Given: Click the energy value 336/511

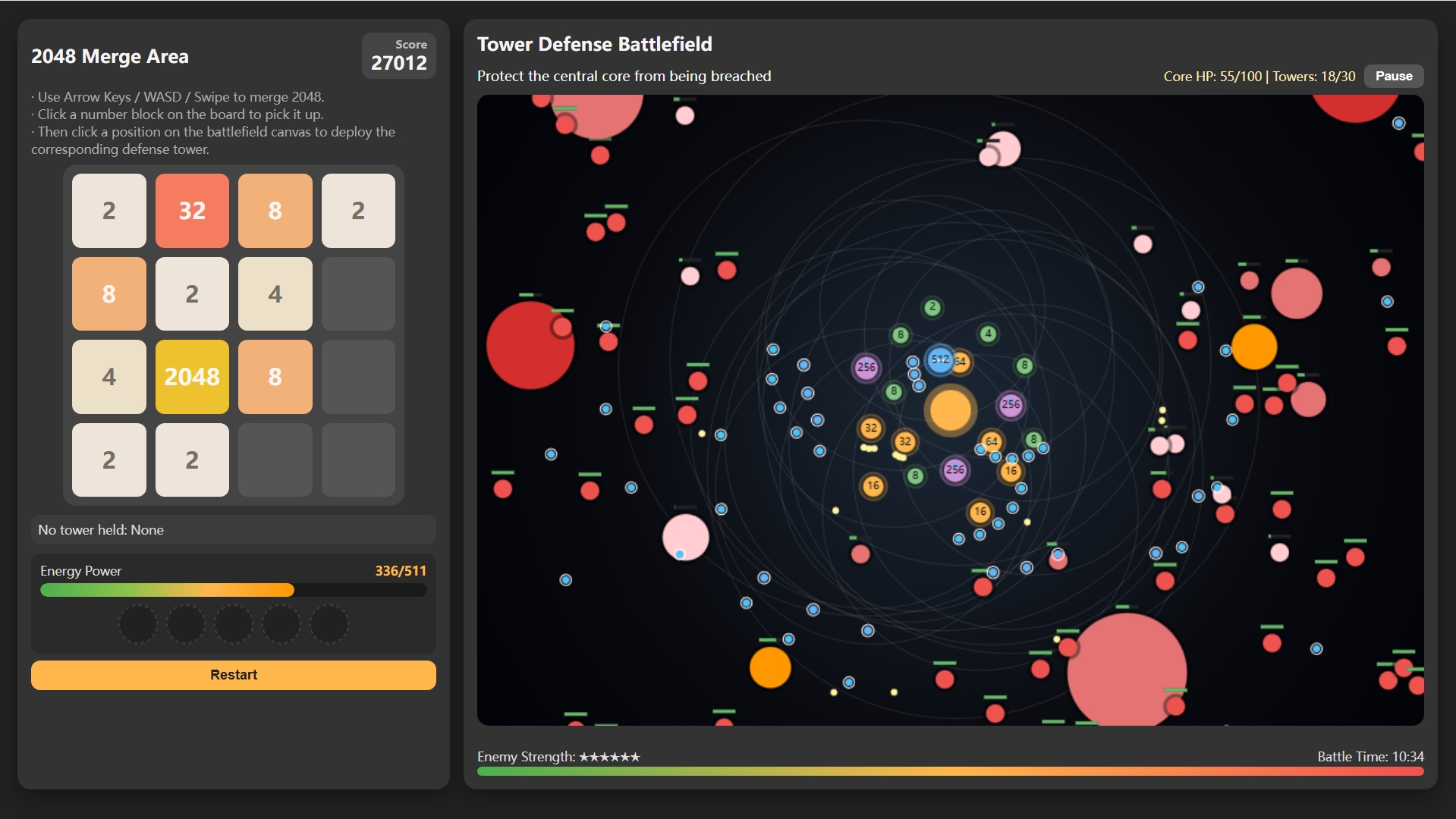Looking at the screenshot, I should [401, 571].
